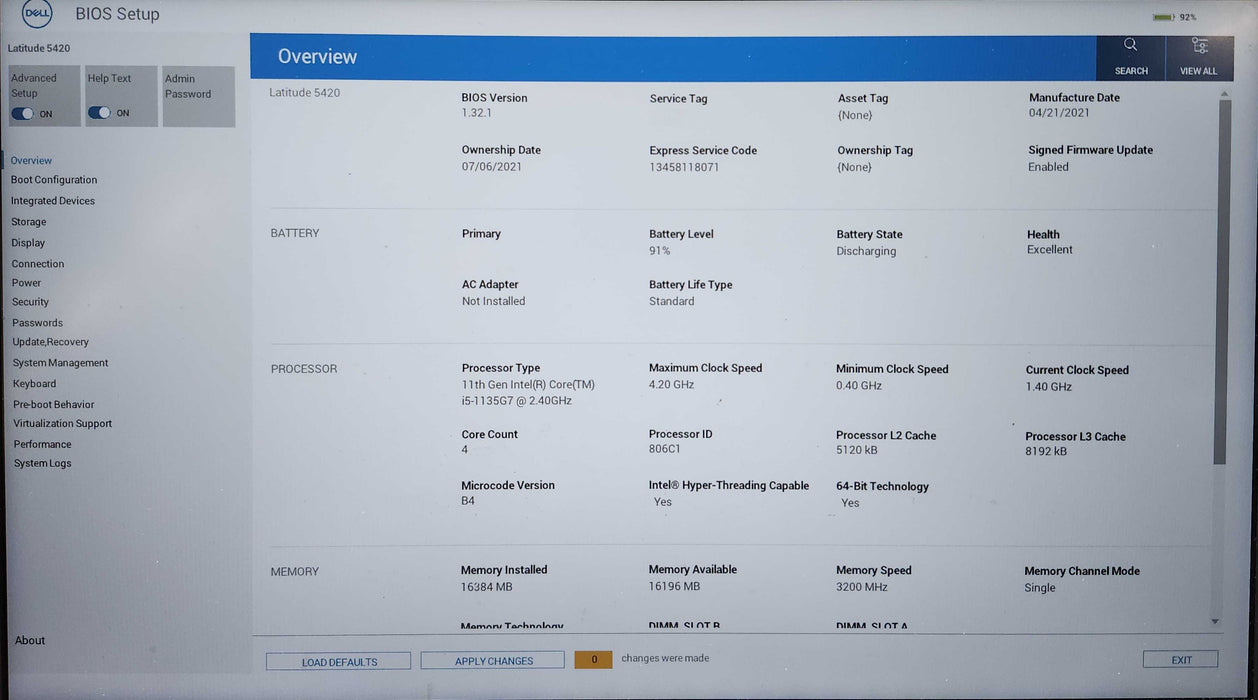Click the APPLY CHANGES button
This screenshot has height=700, width=1258.
pos(492,660)
